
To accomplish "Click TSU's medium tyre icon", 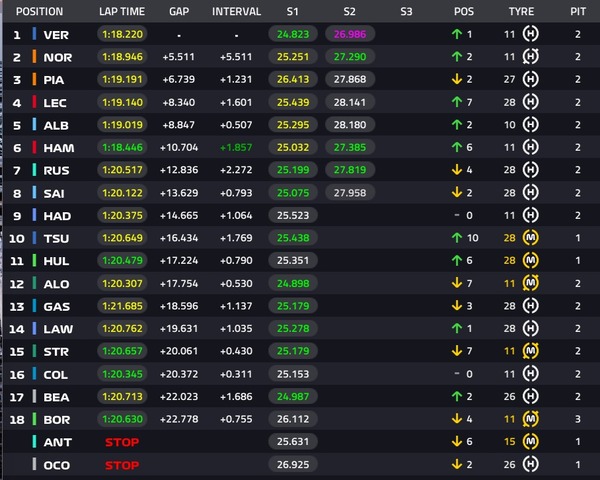I will pos(530,238).
